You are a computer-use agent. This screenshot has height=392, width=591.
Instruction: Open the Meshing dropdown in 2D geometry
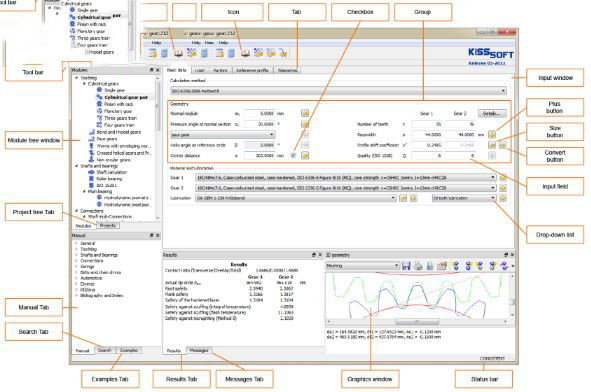pyautogui.click(x=362, y=266)
